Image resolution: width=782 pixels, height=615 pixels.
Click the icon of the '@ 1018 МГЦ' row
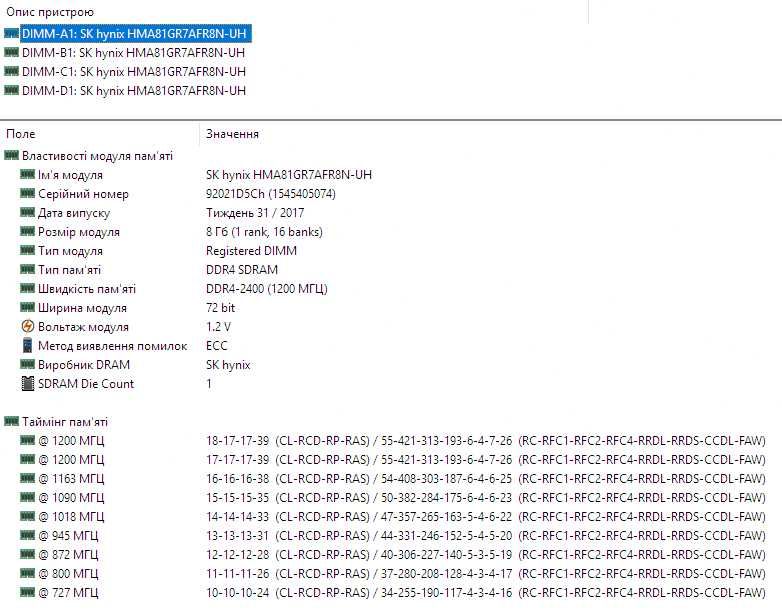(x=27, y=516)
